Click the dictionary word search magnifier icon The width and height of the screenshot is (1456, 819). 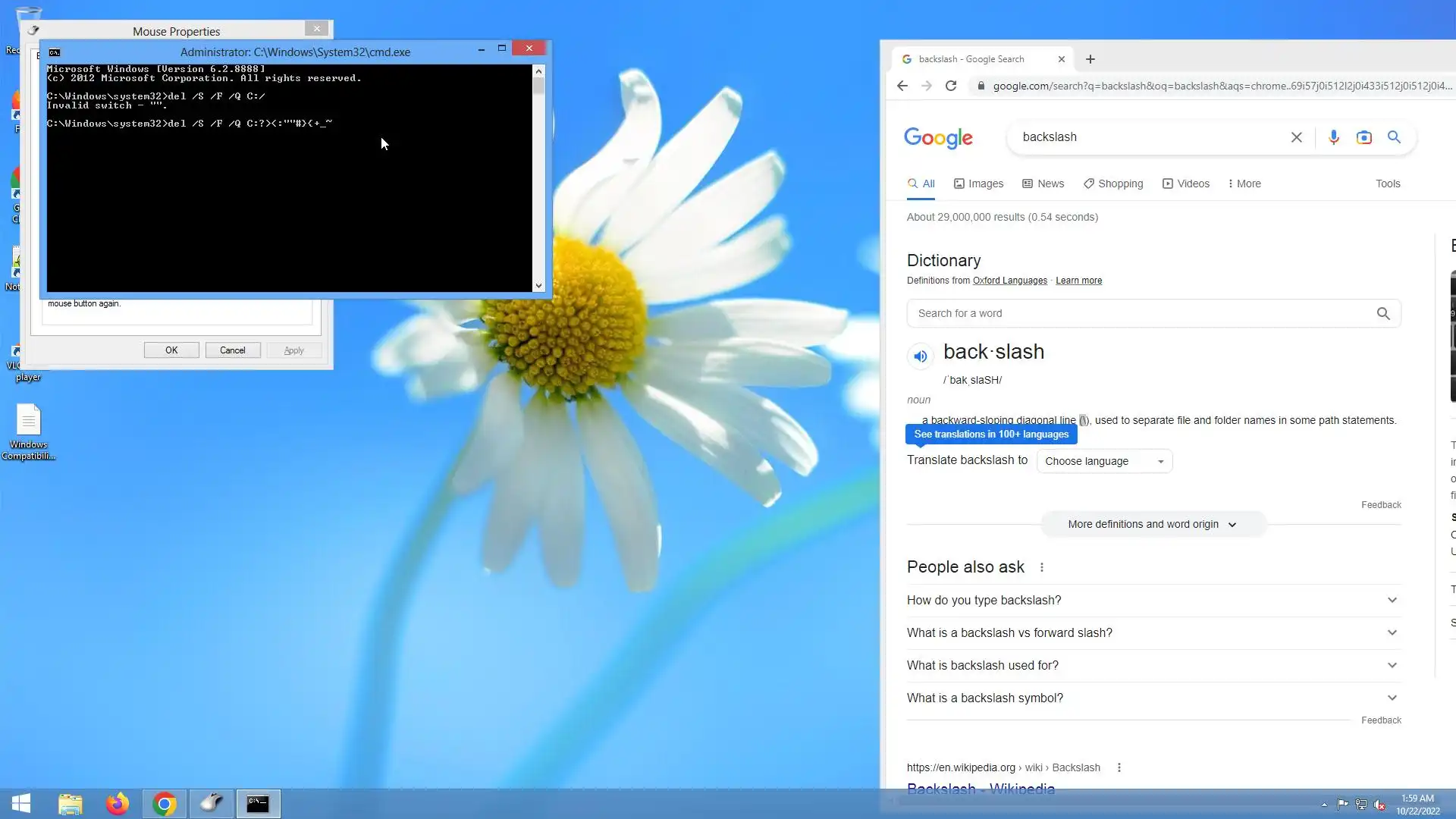[1383, 313]
